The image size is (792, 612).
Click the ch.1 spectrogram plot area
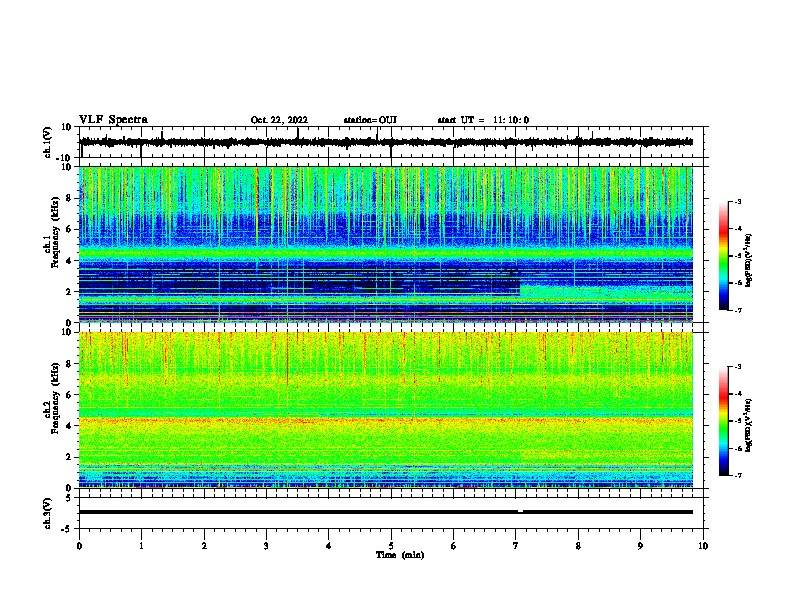coord(386,244)
